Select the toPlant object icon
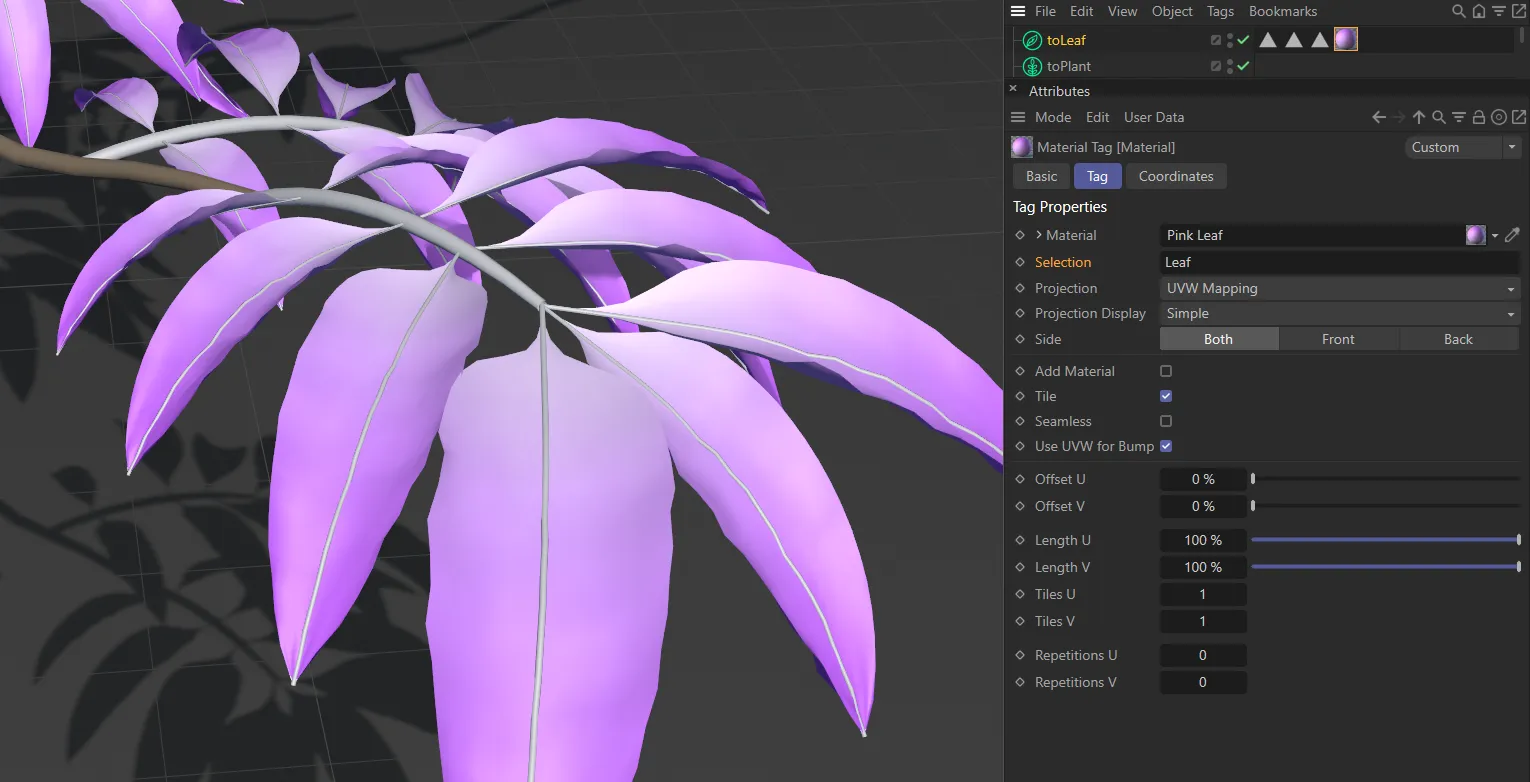The image size is (1530, 782). tap(1031, 66)
